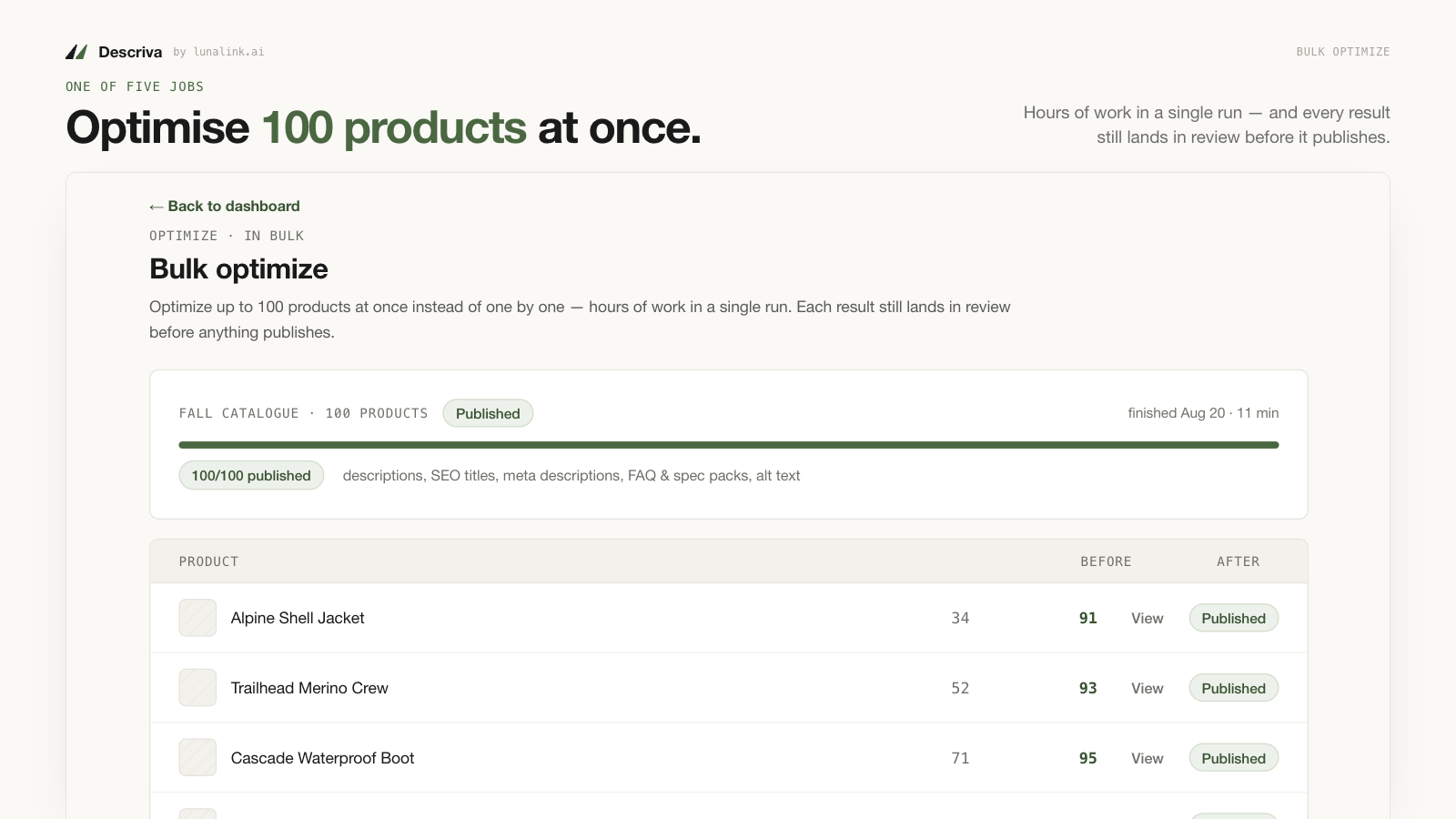Click the before score 34
Viewport: 1456px width, 819px height.
tap(960, 618)
